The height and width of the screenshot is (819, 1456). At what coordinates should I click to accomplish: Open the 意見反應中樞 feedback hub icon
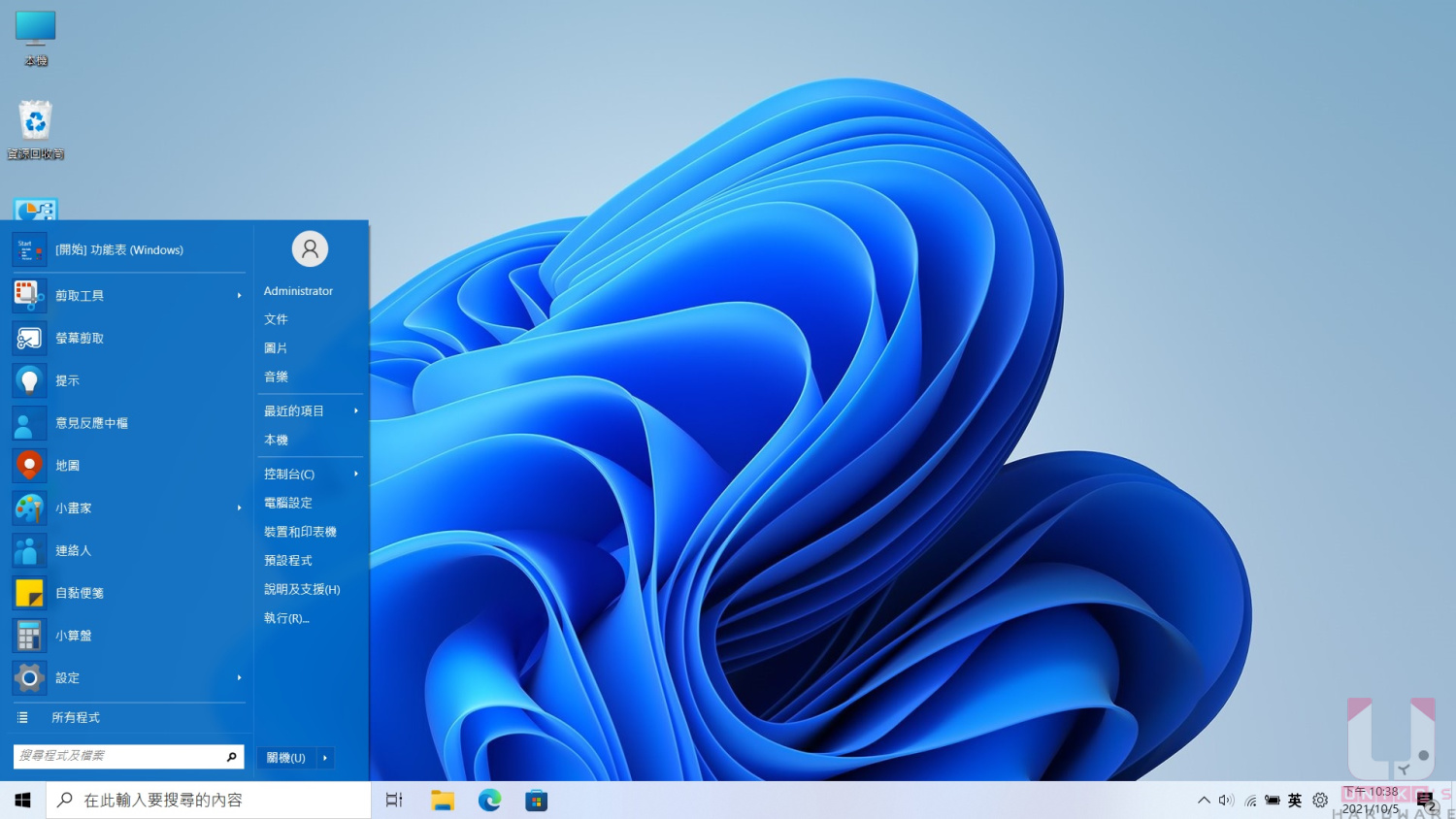(x=29, y=423)
